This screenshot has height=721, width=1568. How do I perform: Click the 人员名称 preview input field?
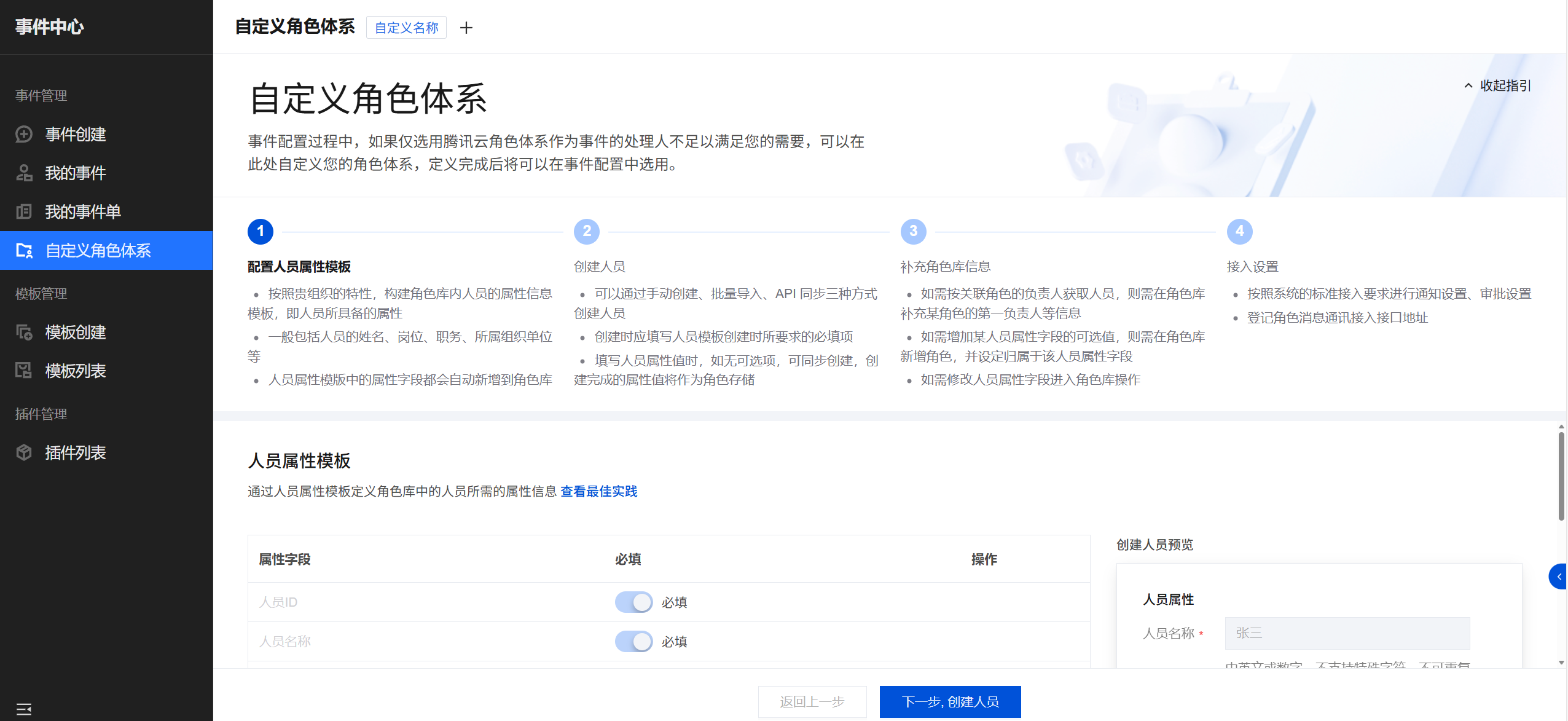(1347, 633)
